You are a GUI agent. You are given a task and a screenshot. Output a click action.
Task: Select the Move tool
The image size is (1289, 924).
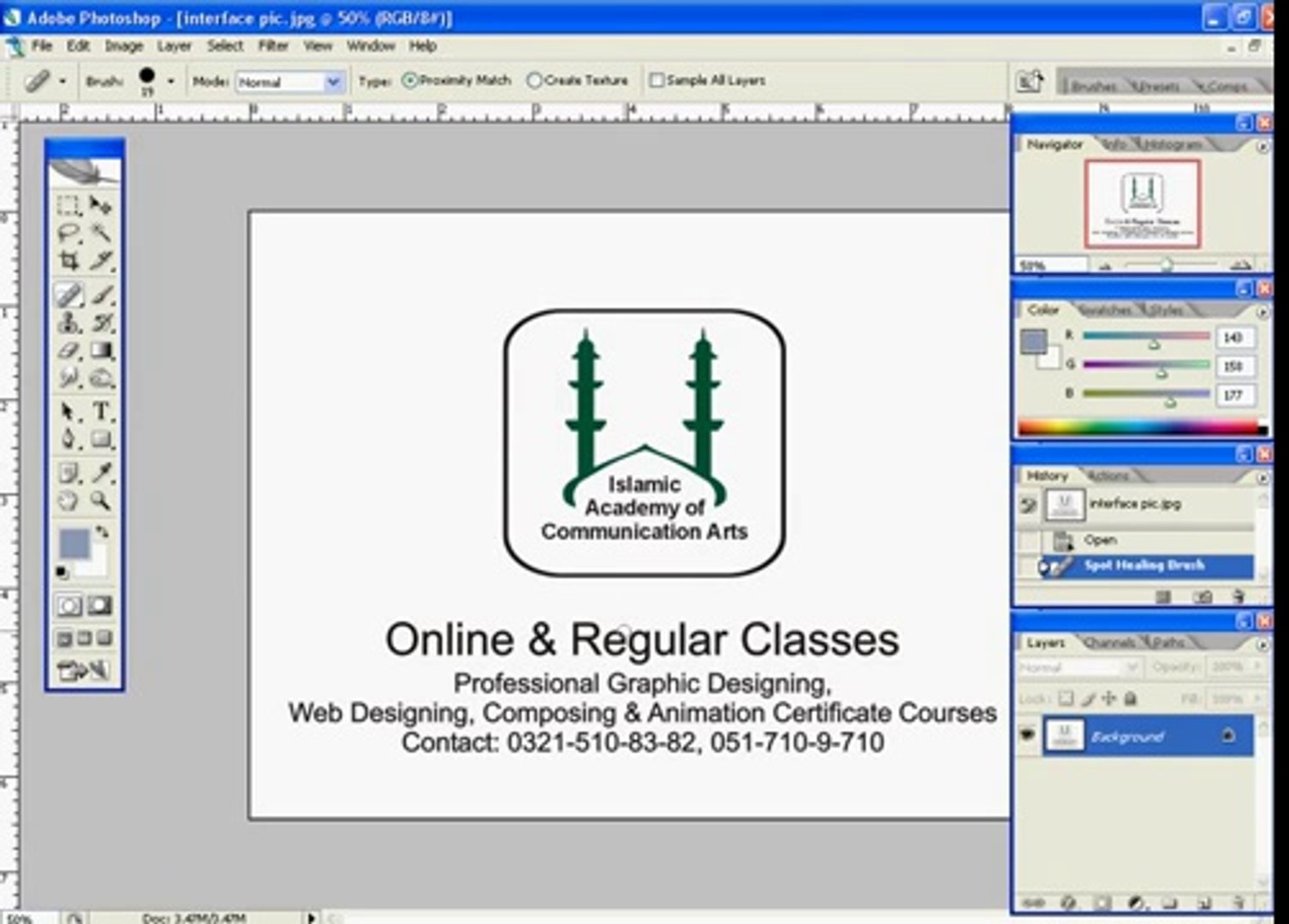[x=101, y=205]
